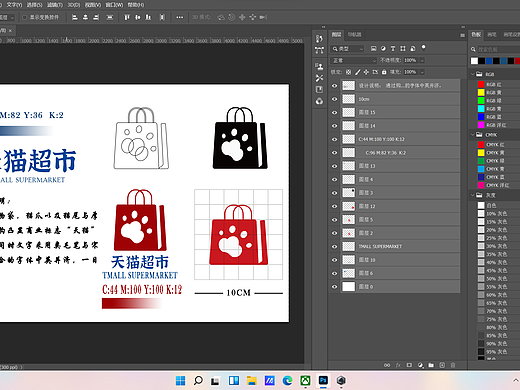This screenshot has height=390, width=520.
Task: Hide layer 图层 6 via eye icon
Action: [335, 273]
